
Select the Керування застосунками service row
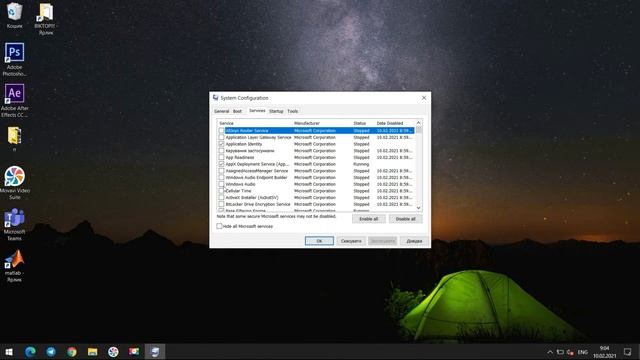(316, 151)
